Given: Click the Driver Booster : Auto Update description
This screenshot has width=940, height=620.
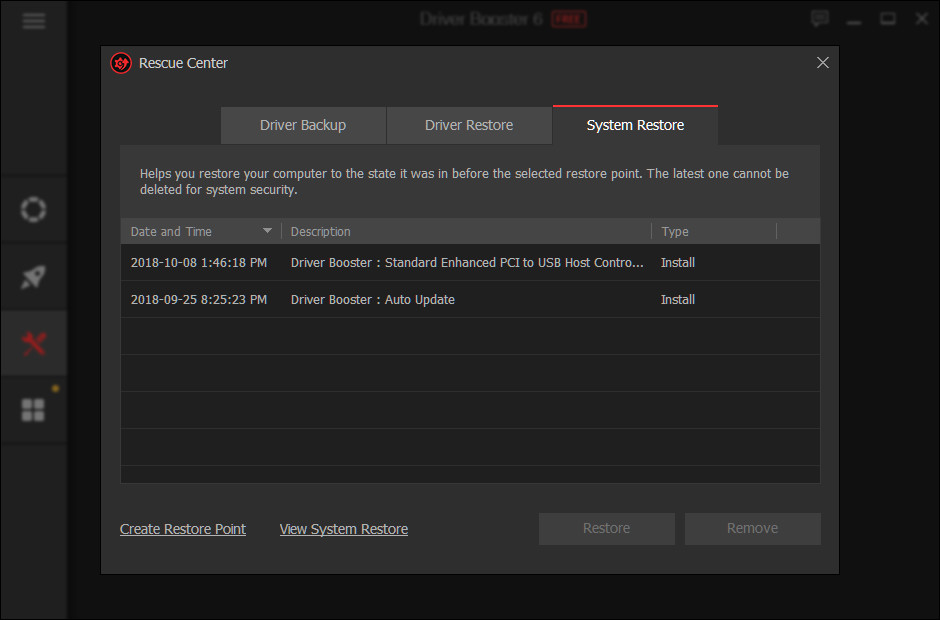Looking at the screenshot, I should pos(372,300).
